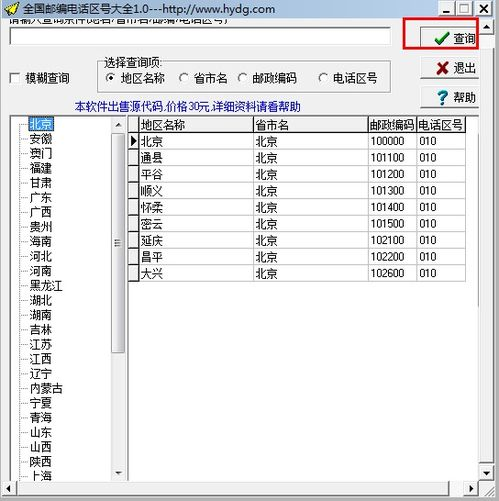The image size is (499, 501).
Task: Click the green checkmark query button
Action: click(x=449, y=38)
